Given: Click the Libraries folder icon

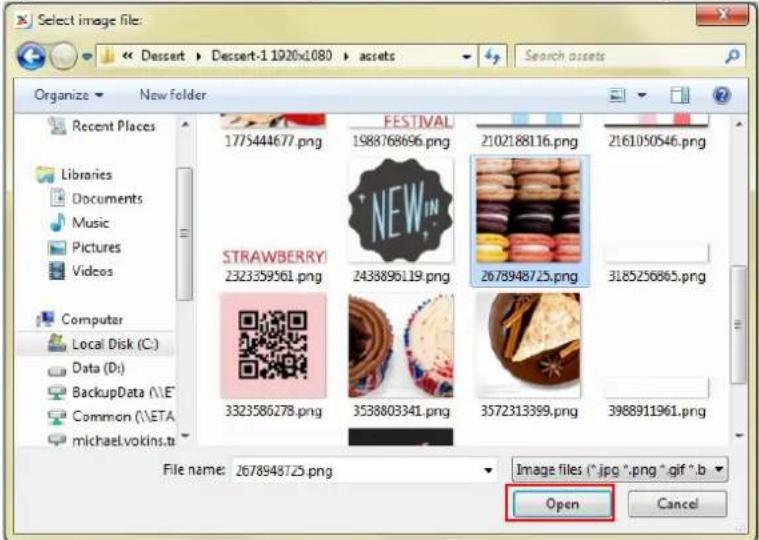Looking at the screenshot, I should click(46, 175).
